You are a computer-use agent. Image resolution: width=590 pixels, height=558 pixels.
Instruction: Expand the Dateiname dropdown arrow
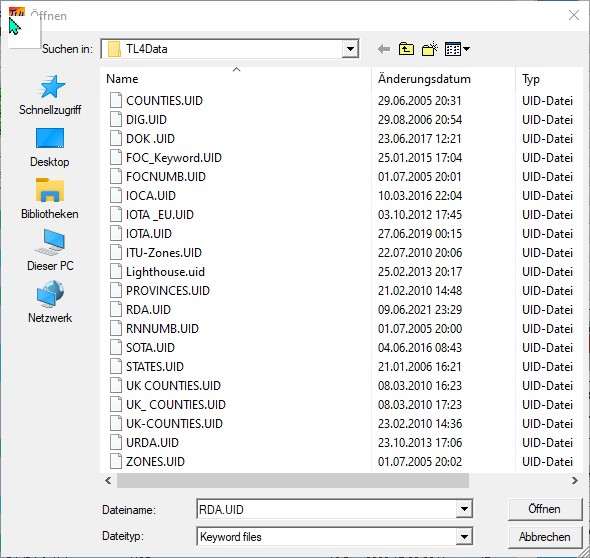[x=464, y=509]
